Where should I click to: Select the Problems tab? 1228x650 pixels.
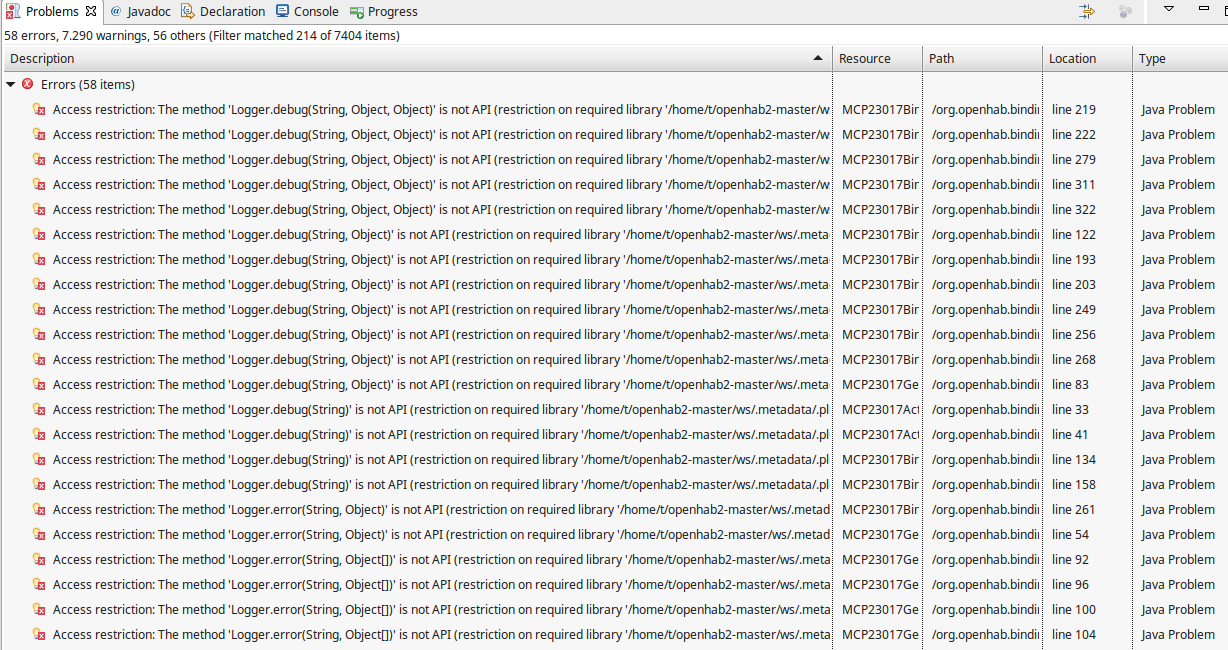51,11
